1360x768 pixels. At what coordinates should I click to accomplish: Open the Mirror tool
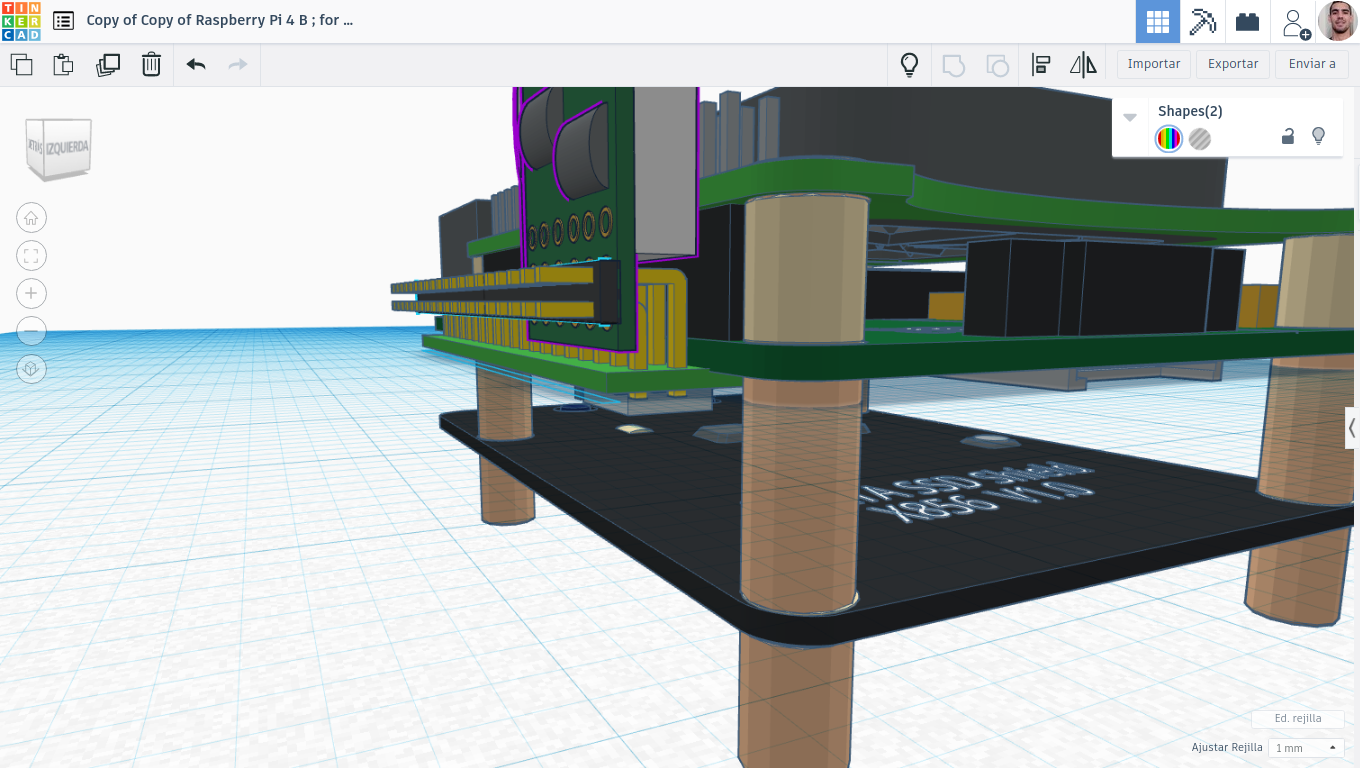1083,65
